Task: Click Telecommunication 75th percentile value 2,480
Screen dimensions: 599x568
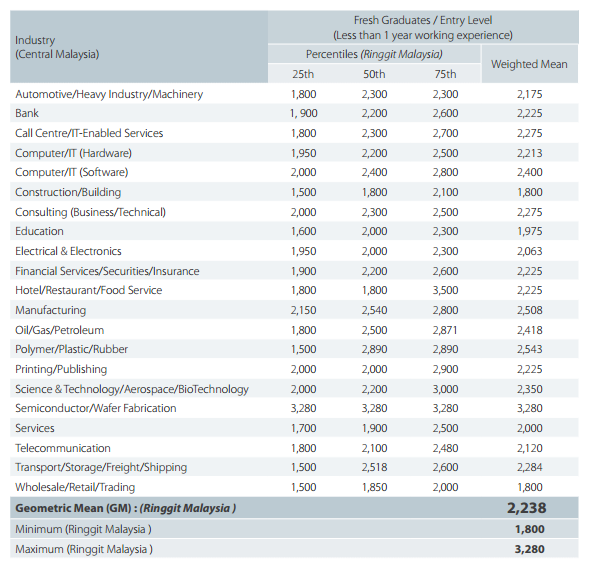Action: [x=445, y=448]
